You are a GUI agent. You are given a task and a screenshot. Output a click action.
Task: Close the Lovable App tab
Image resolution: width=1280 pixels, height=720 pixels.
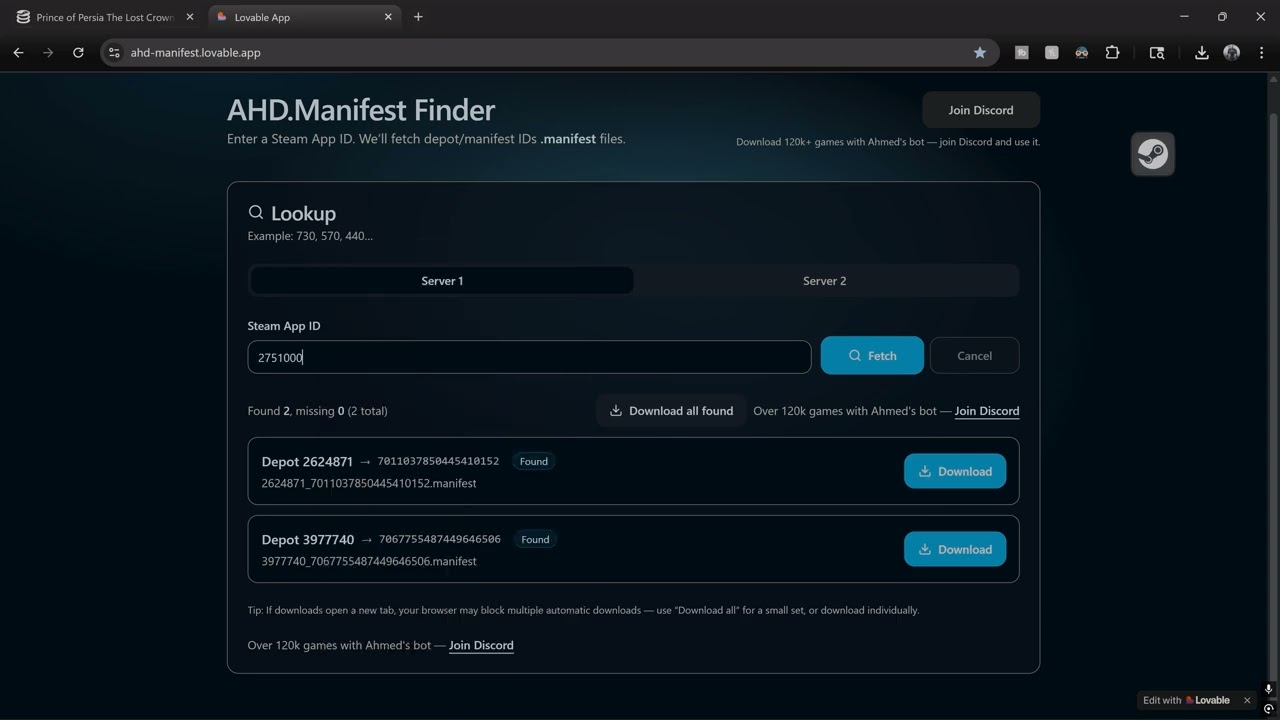[388, 17]
